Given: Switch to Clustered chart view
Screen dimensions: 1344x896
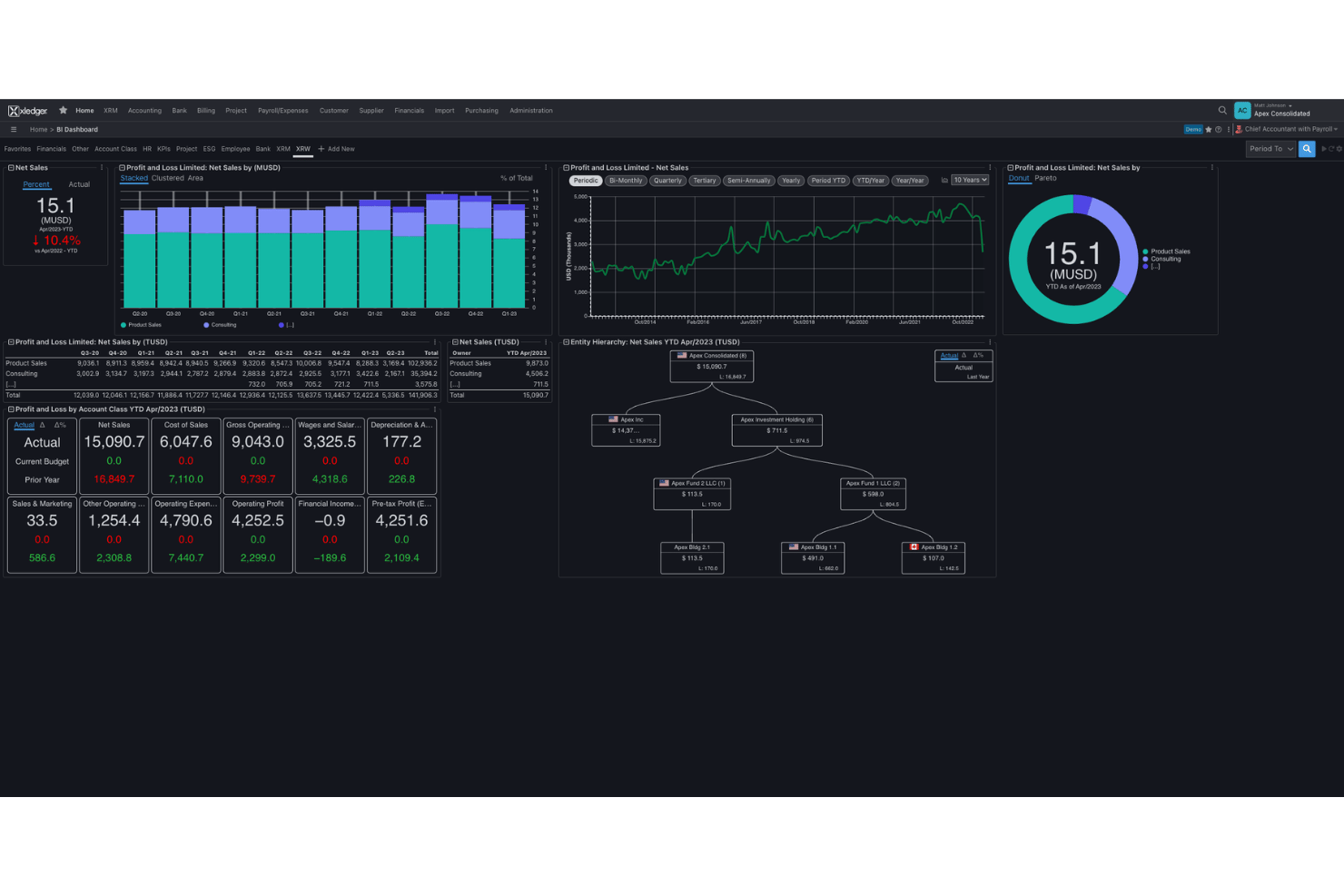Looking at the screenshot, I should coord(168,179).
